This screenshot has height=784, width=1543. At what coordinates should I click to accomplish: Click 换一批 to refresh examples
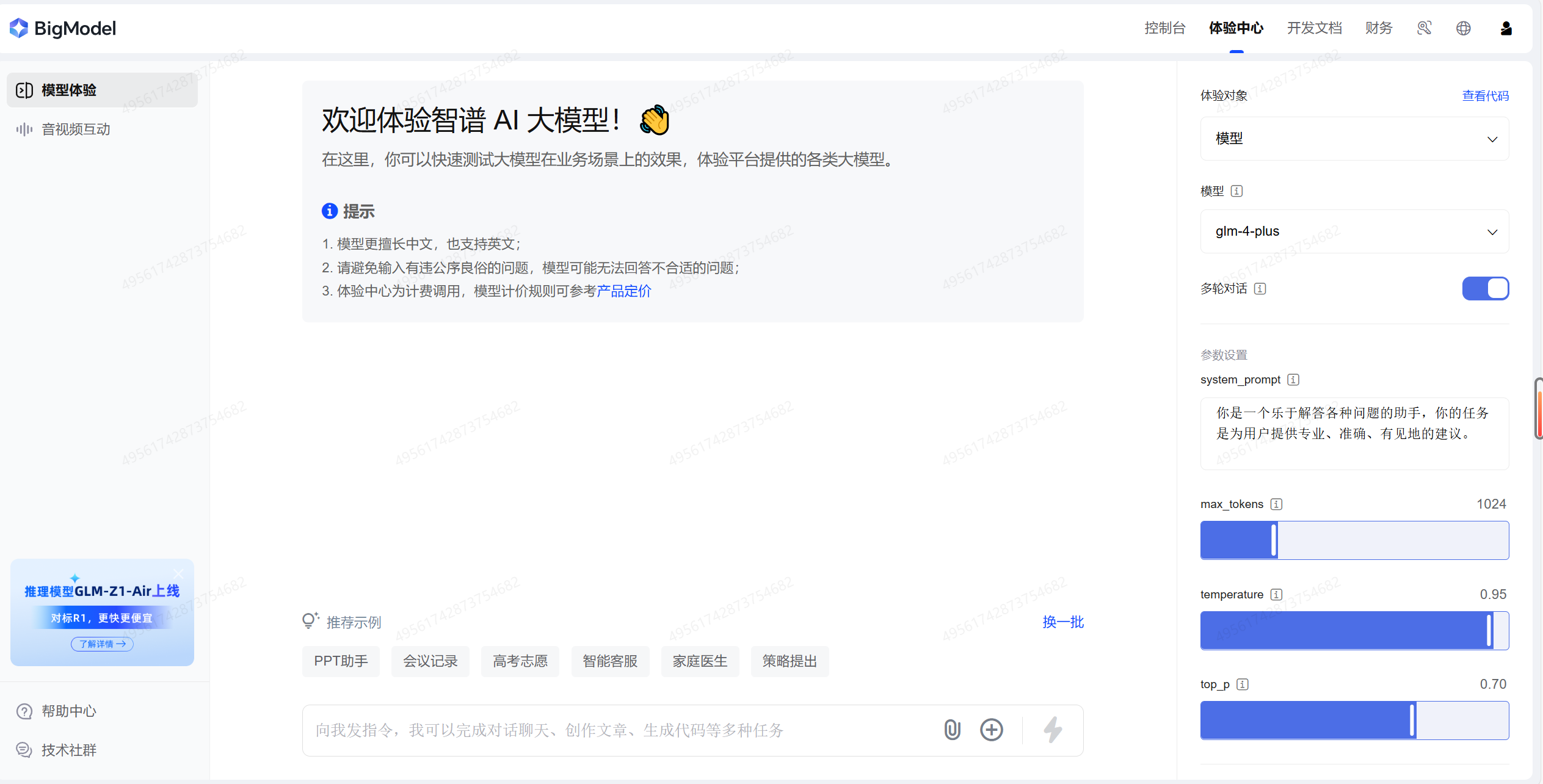tap(1062, 622)
